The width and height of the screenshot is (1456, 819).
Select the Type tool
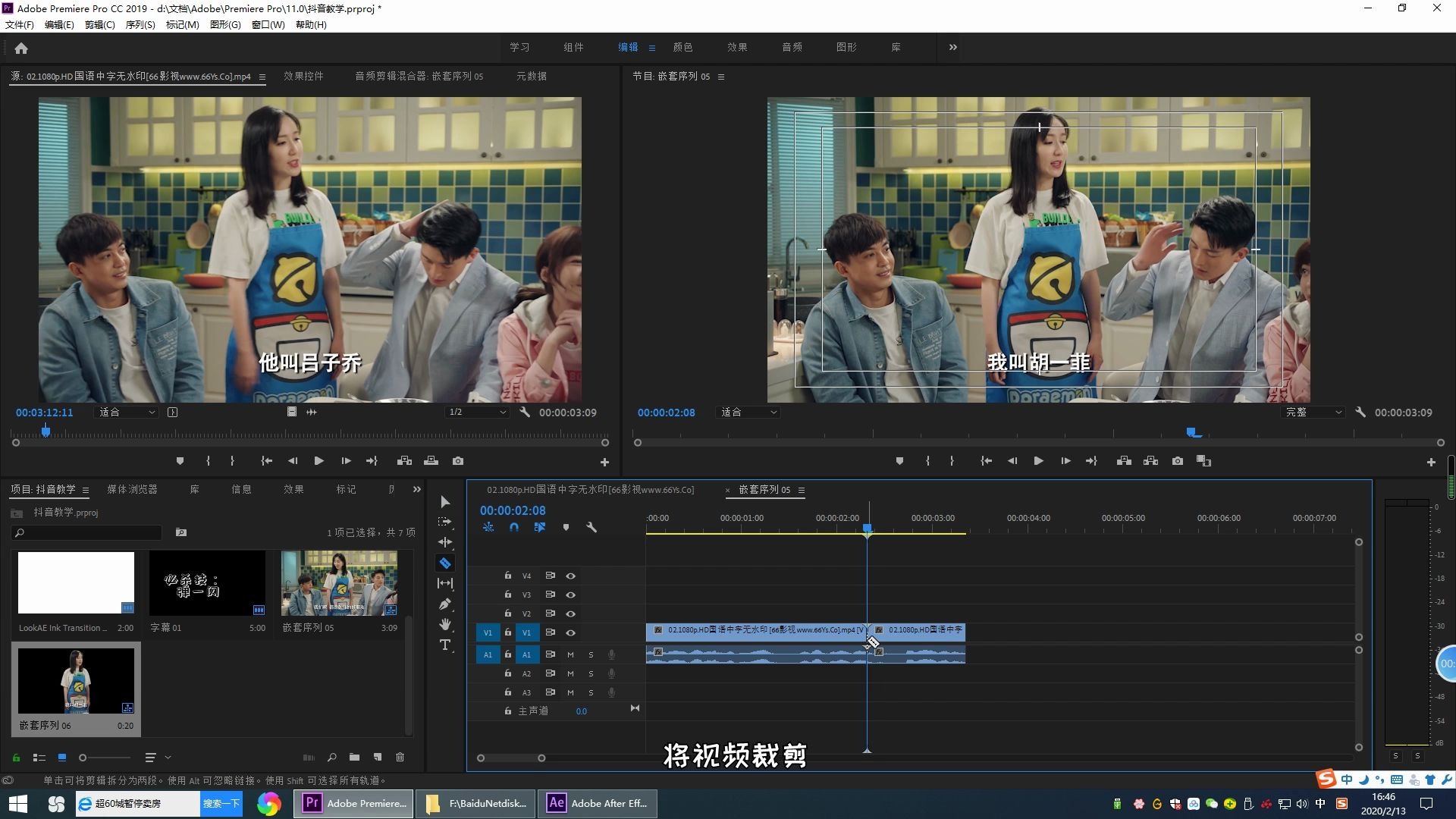(x=445, y=645)
